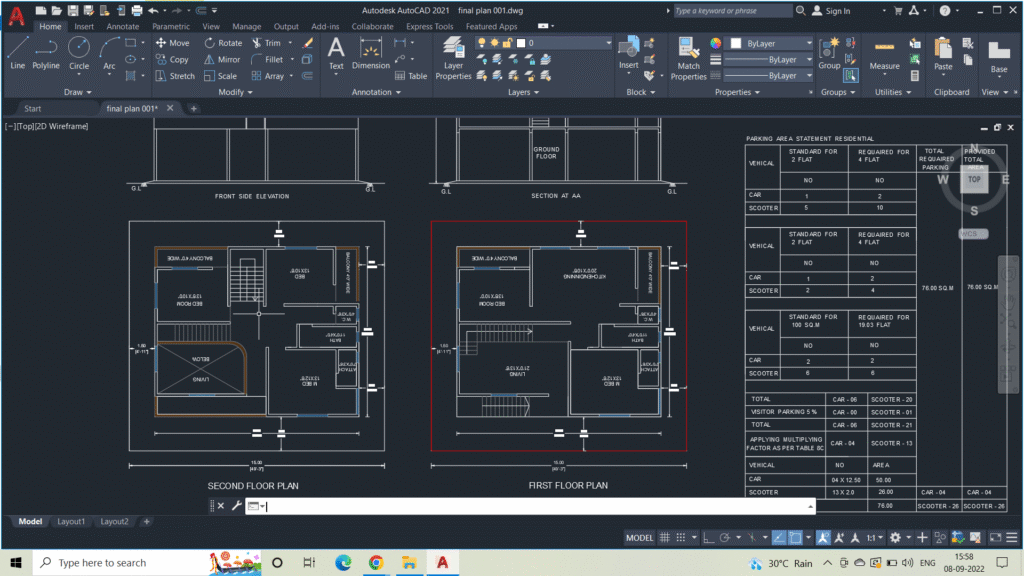Open the Parametric ribbon tab
This screenshot has width=1024, height=576.
171,27
